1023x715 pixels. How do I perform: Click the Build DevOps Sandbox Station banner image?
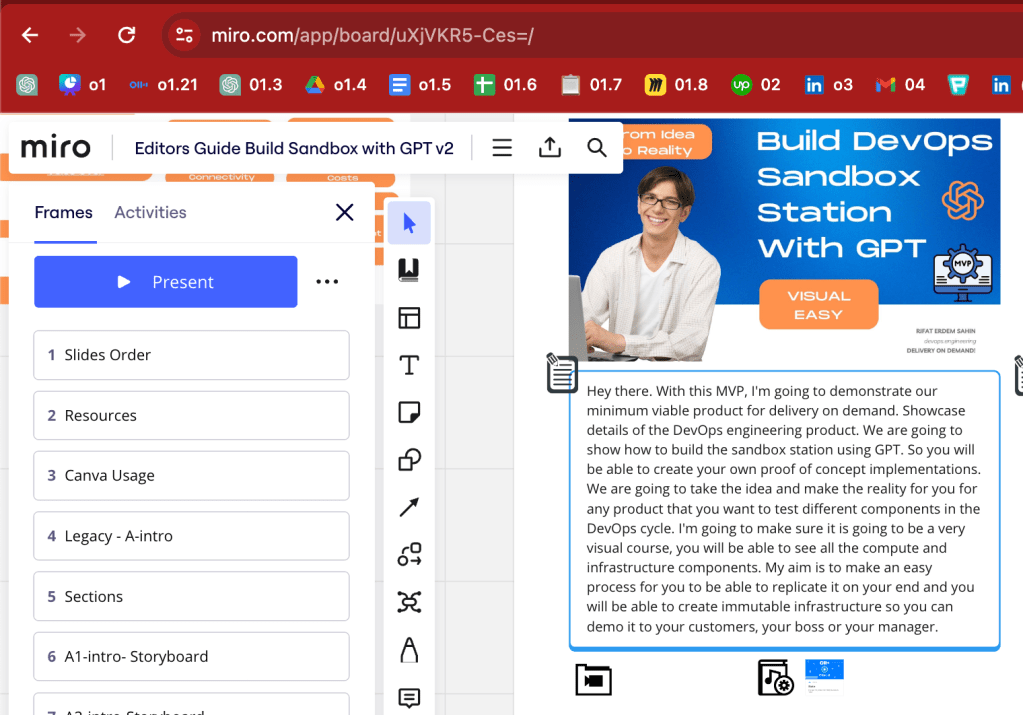tap(784, 239)
